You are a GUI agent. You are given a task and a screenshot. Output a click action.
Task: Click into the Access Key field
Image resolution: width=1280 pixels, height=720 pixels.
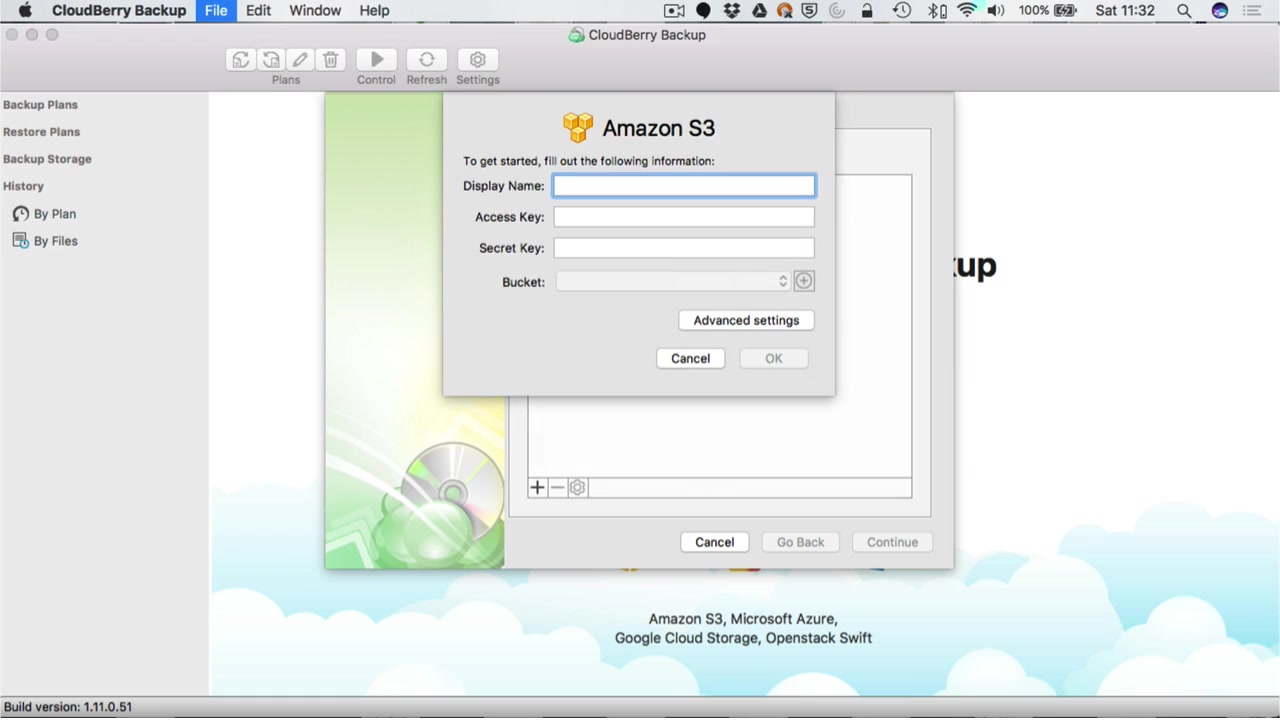[684, 217]
